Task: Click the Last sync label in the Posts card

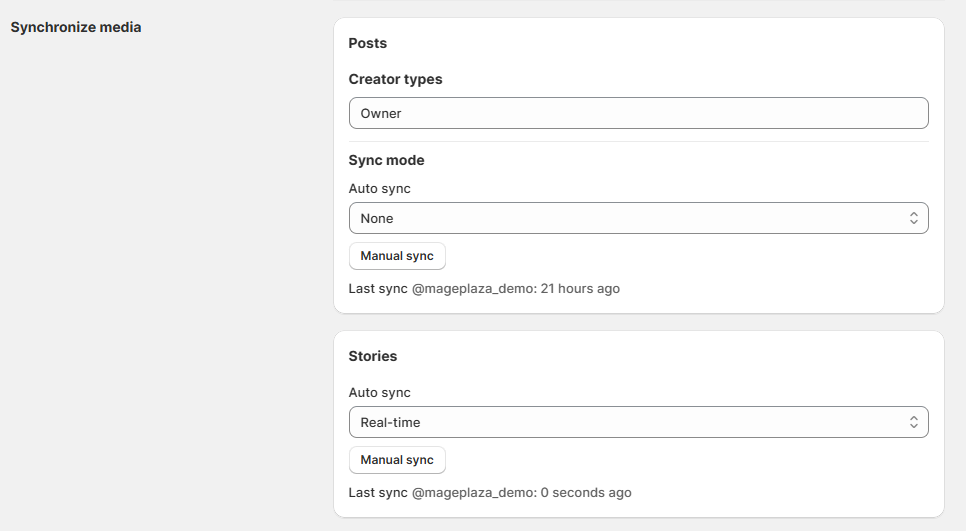Action: pyautogui.click(x=378, y=288)
